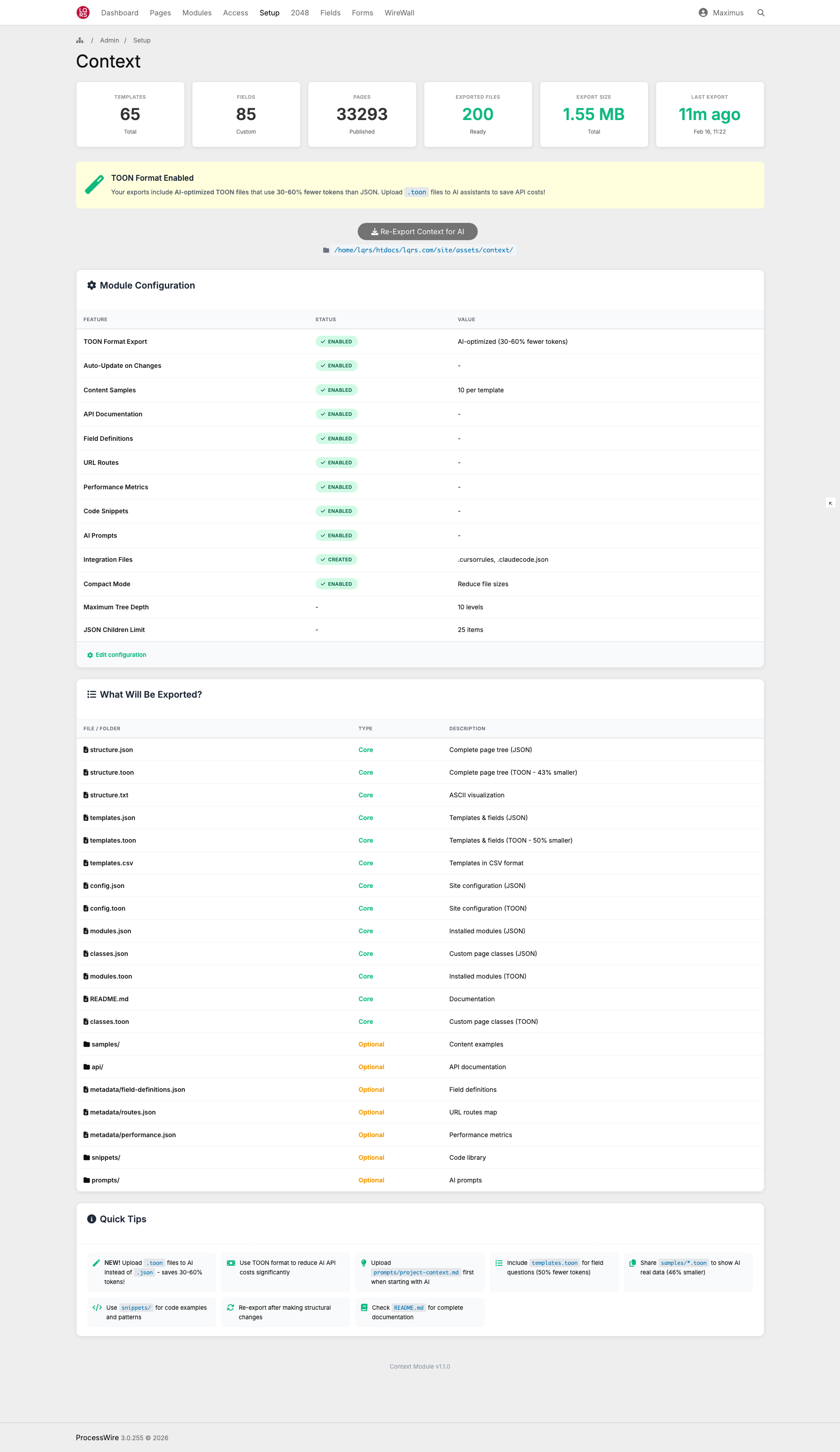Expand the Access menu in navbar

coord(235,13)
